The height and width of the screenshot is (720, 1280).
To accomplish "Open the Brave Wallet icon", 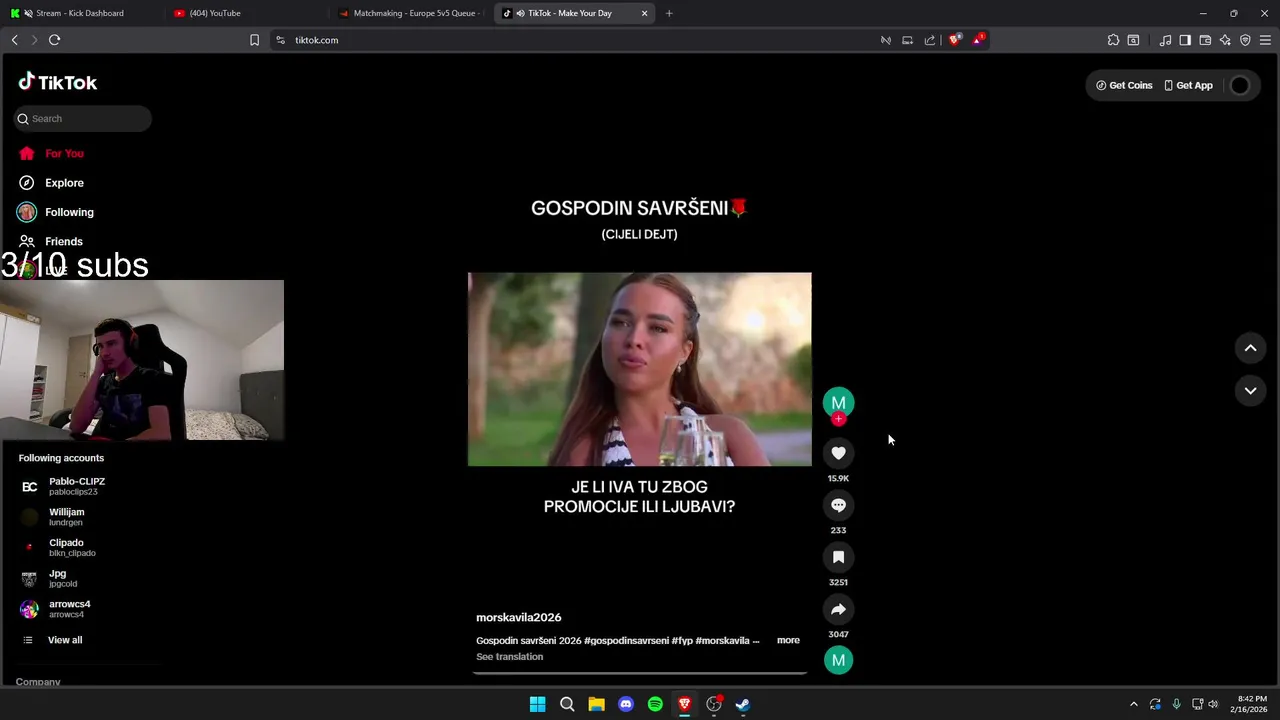I will (1205, 40).
